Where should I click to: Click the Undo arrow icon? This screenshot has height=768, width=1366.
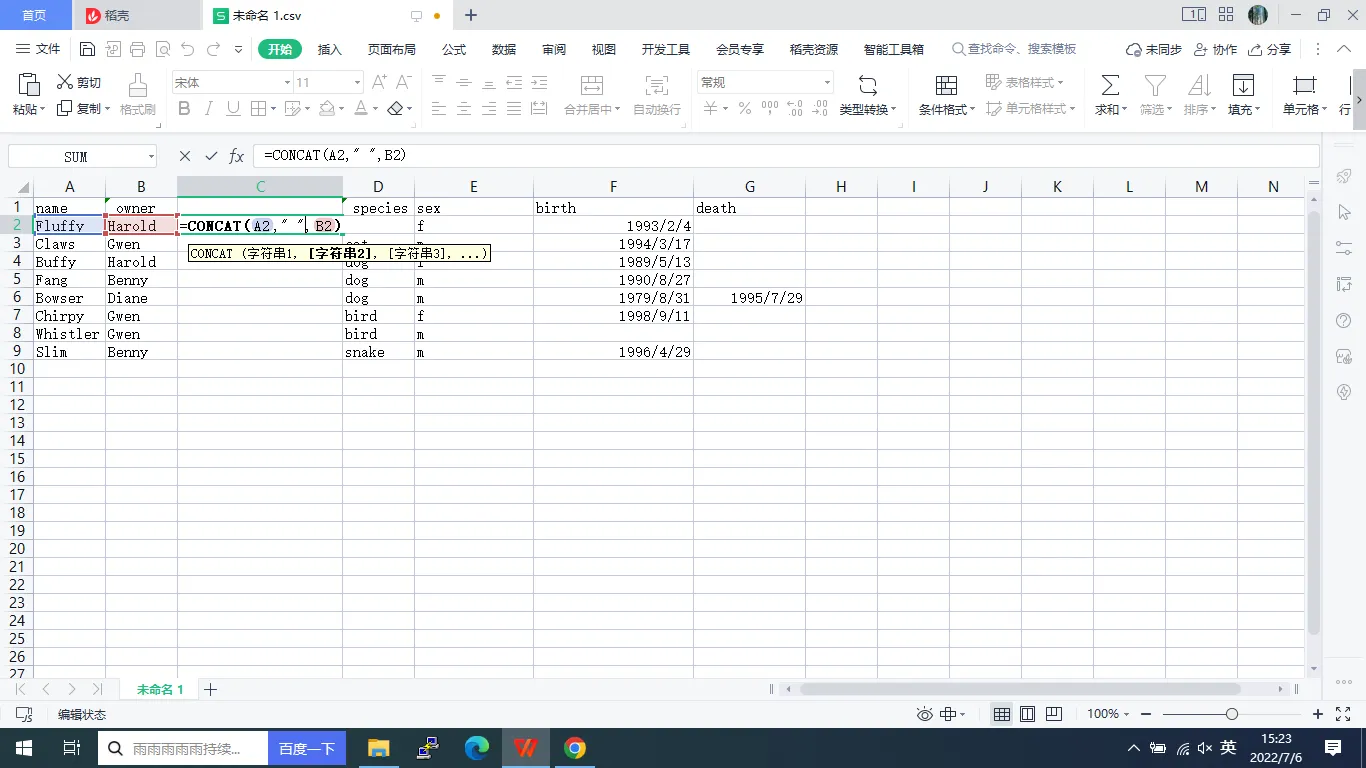click(x=188, y=49)
